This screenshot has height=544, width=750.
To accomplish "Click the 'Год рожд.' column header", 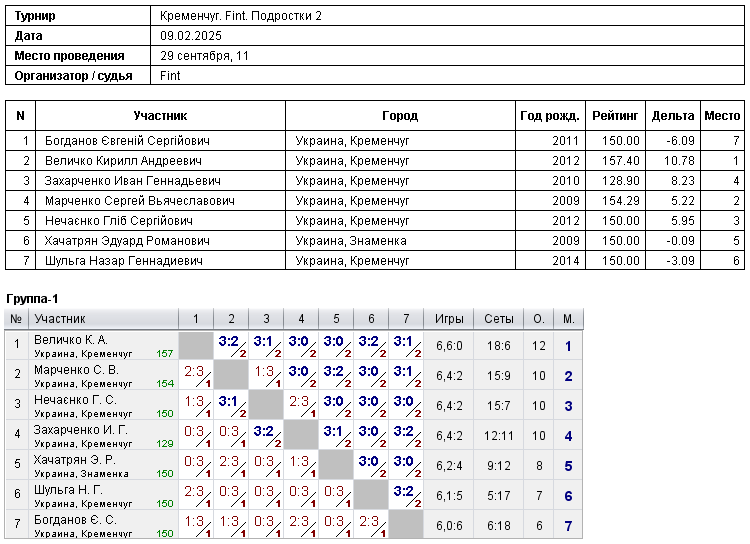I will (x=550, y=116).
